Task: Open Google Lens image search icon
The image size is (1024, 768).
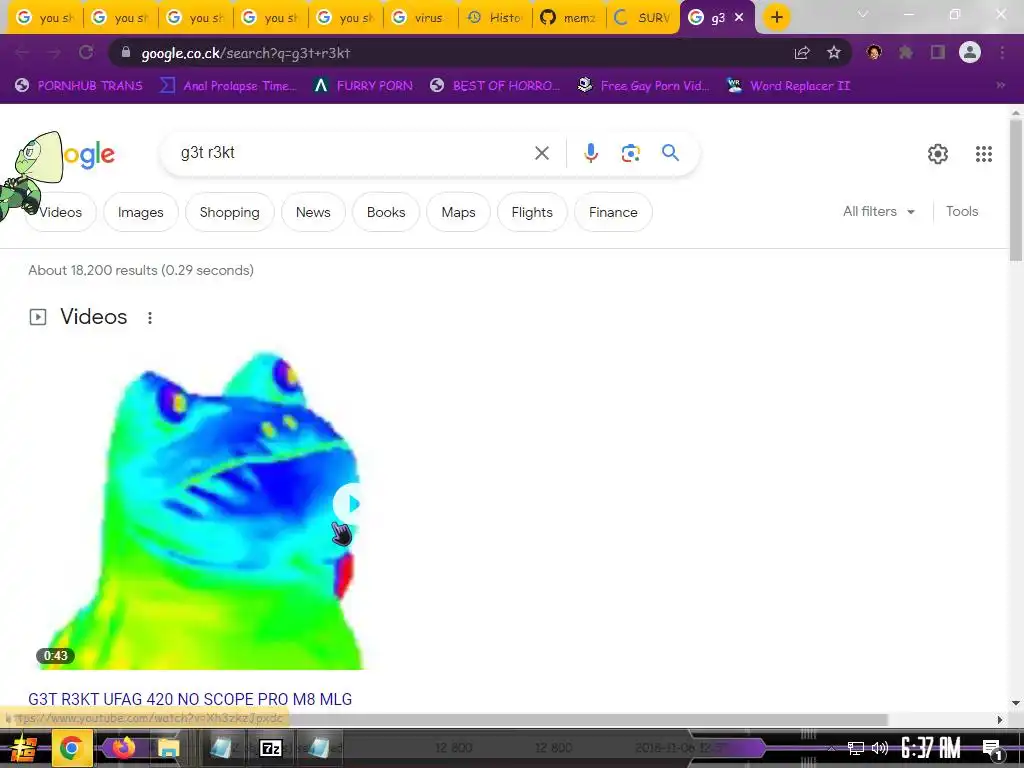Action: (631, 153)
